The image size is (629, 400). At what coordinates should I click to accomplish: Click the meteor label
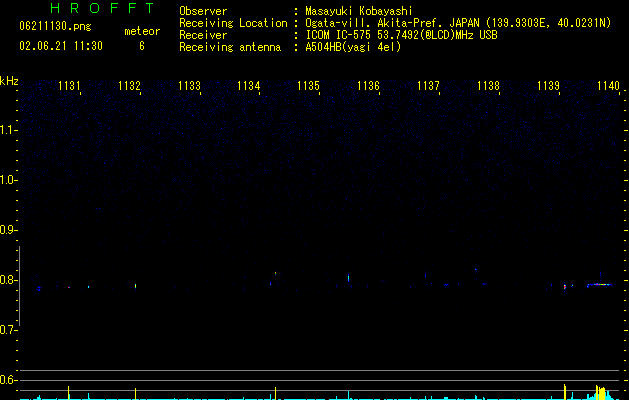(x=142, y=31)
